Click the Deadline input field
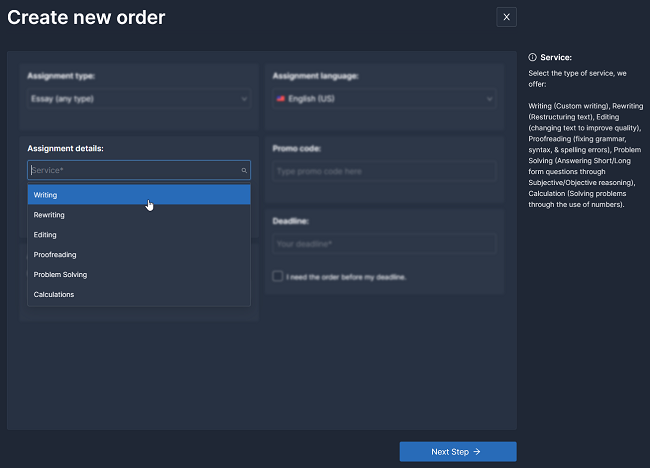Screen dimensions: 650x468 [x=384, y=243]
